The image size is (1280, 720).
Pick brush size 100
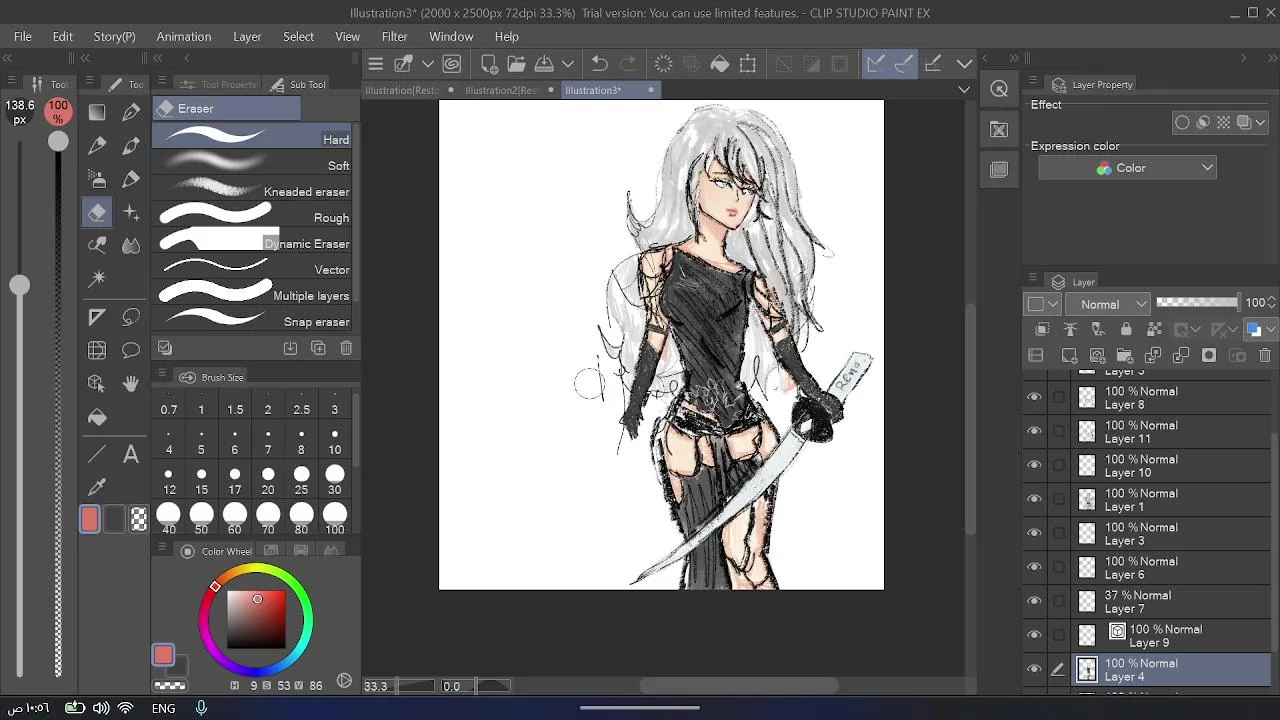pos(334,519)
